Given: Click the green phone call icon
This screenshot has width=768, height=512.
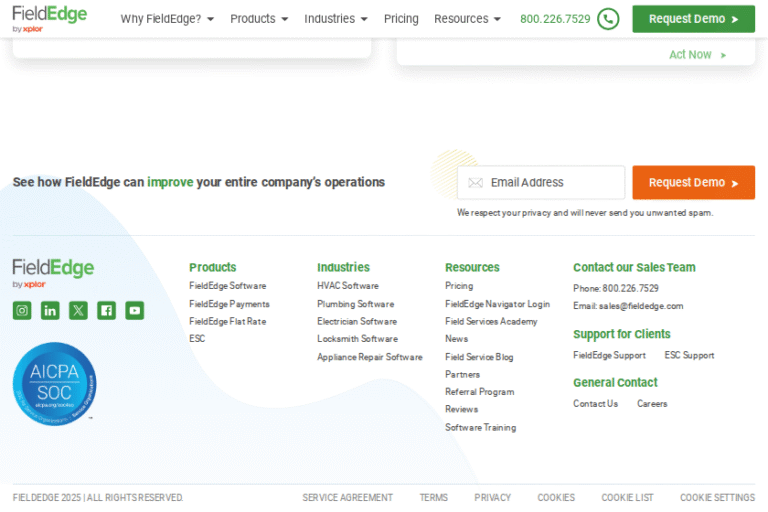Looking at the screenshot, I should [608, 19].
